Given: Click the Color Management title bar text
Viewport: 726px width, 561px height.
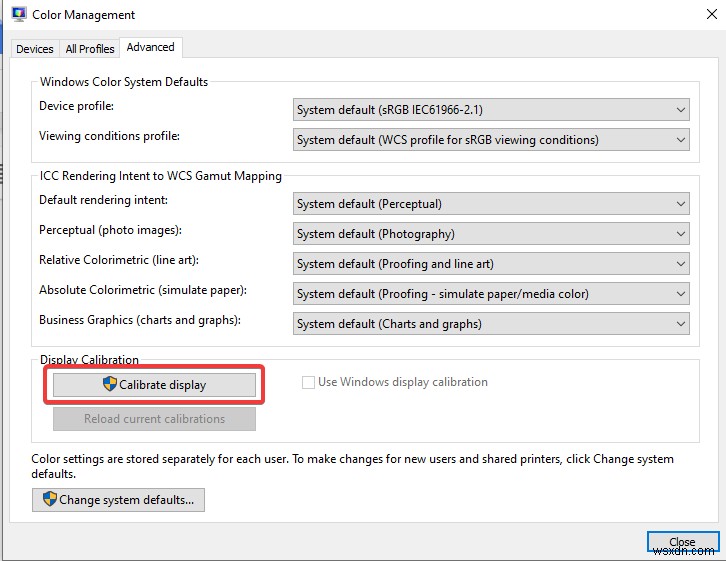Looking at the screenshot, I should [x=84, y=15].
